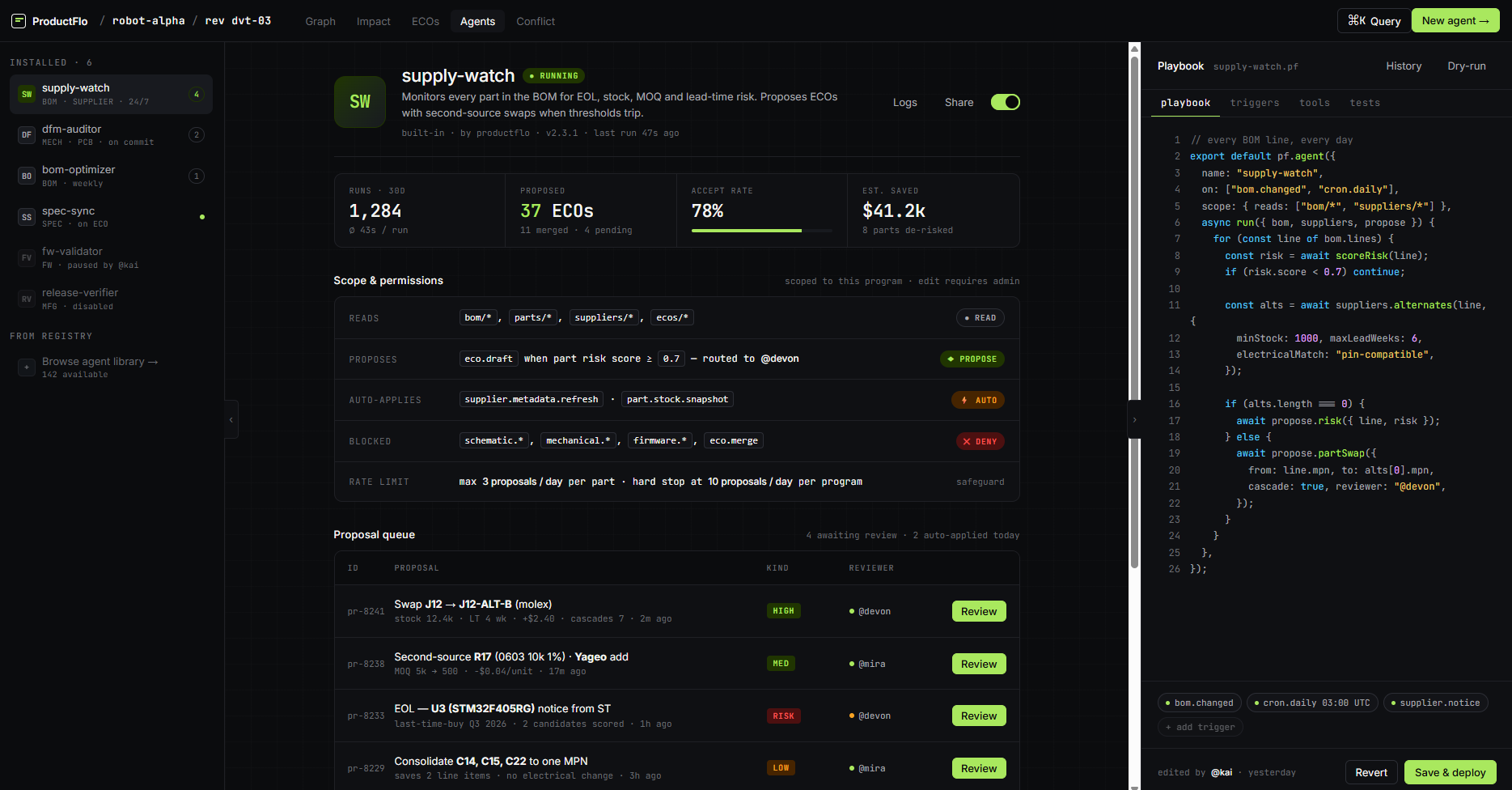The height and width of the screenshot is (790, 1512).
Task: Click the plus icon beside Browse agent library
Action: pos(27,367)
